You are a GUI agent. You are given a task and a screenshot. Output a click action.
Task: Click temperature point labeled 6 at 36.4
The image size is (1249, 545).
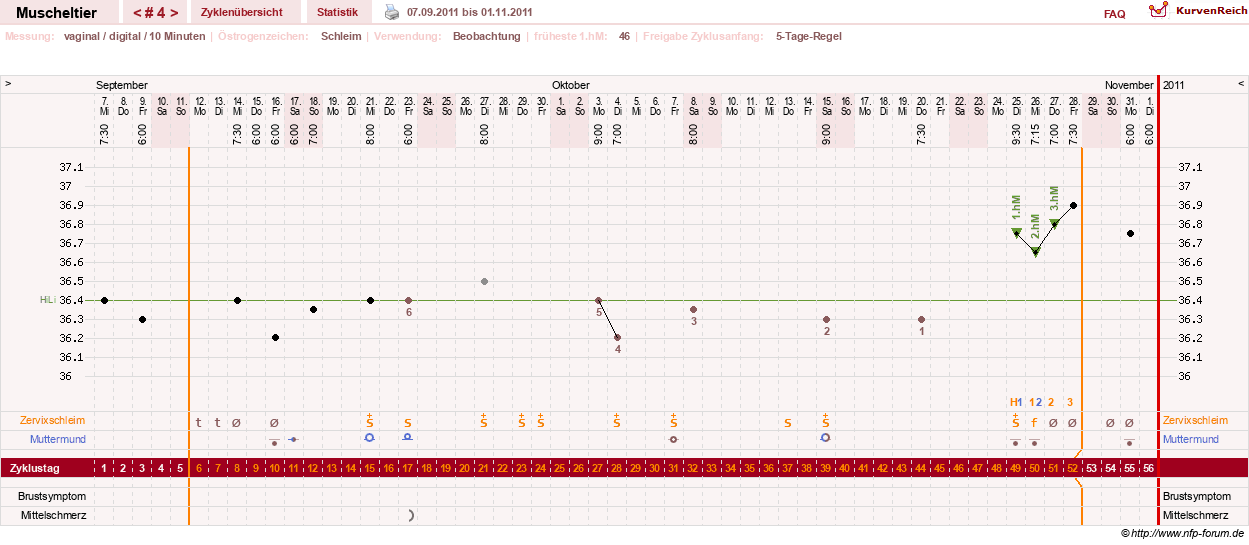408,300
